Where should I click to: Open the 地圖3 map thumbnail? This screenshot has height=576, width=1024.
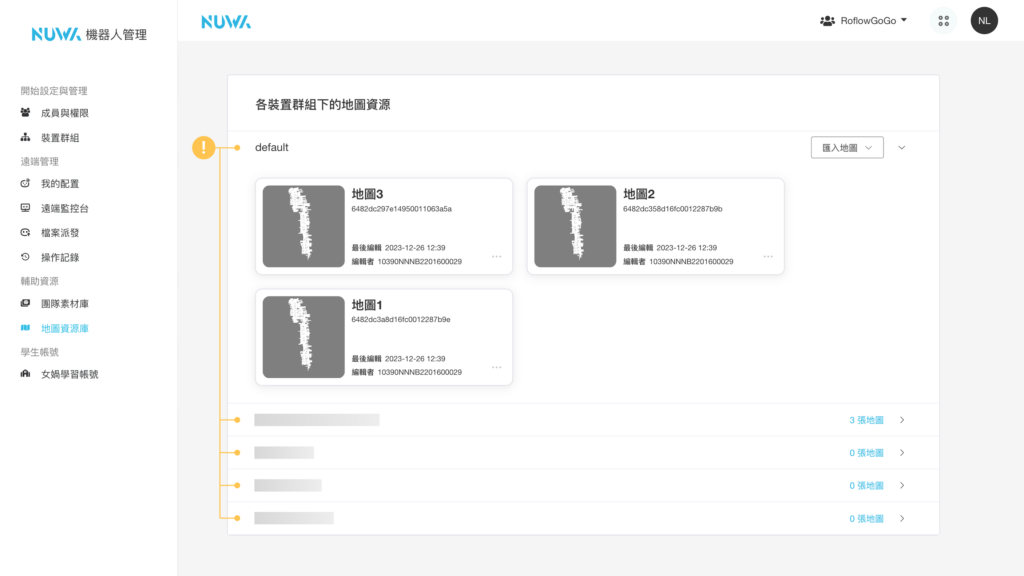[304, 226]
